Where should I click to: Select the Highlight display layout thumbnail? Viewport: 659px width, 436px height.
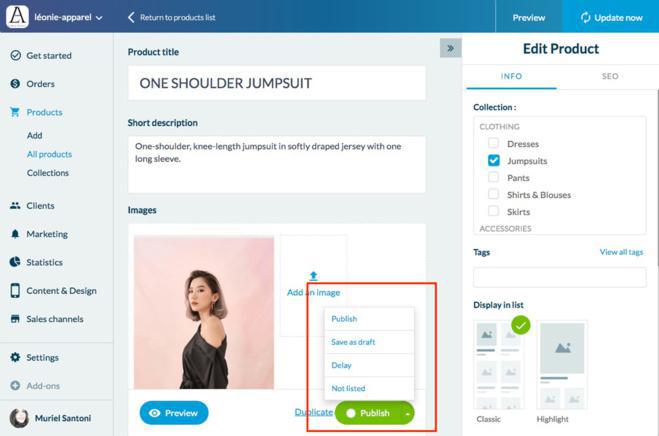coord(562,365)
